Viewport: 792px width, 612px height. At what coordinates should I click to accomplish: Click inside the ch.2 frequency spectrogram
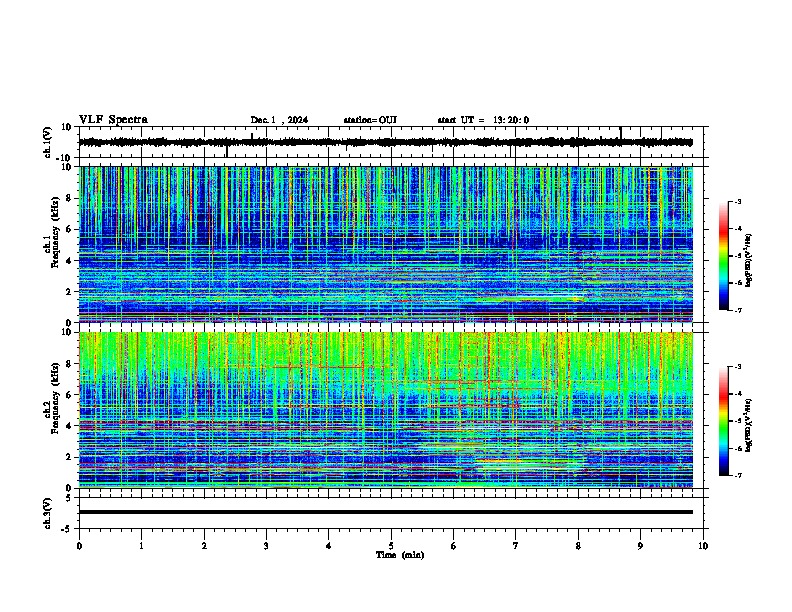click(x=386, y=410)
